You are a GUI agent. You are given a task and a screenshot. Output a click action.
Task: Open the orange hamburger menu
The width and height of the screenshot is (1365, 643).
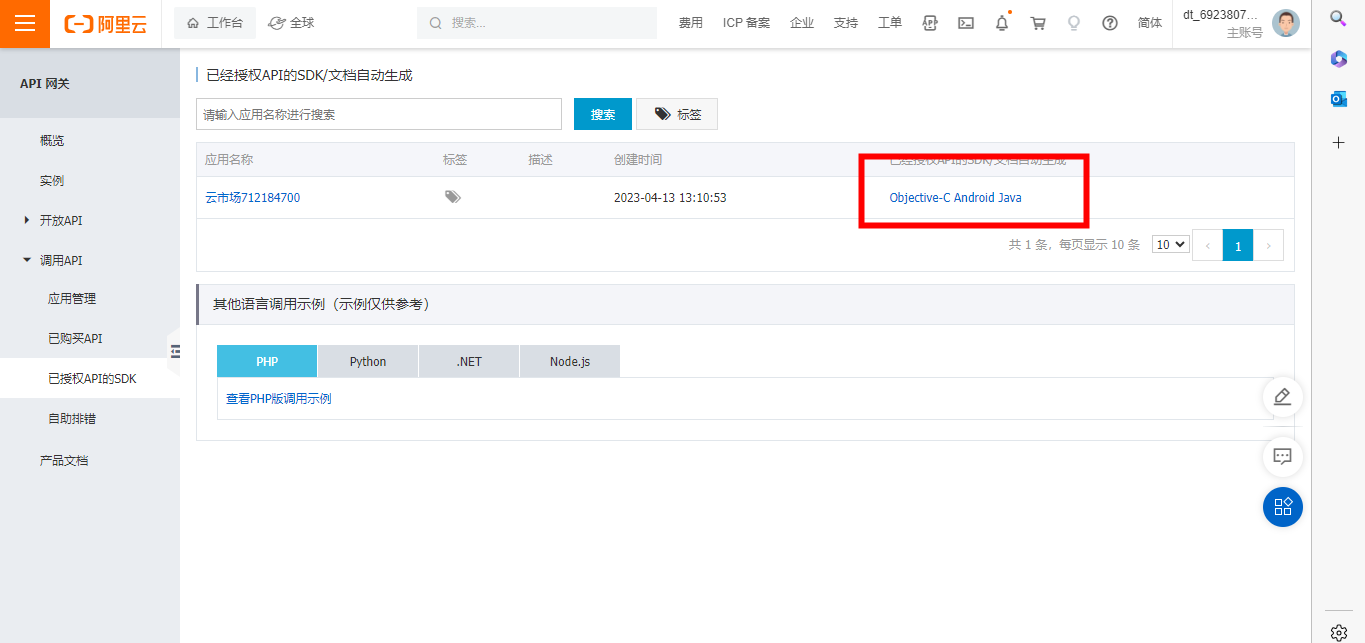(x=25, y=23)
